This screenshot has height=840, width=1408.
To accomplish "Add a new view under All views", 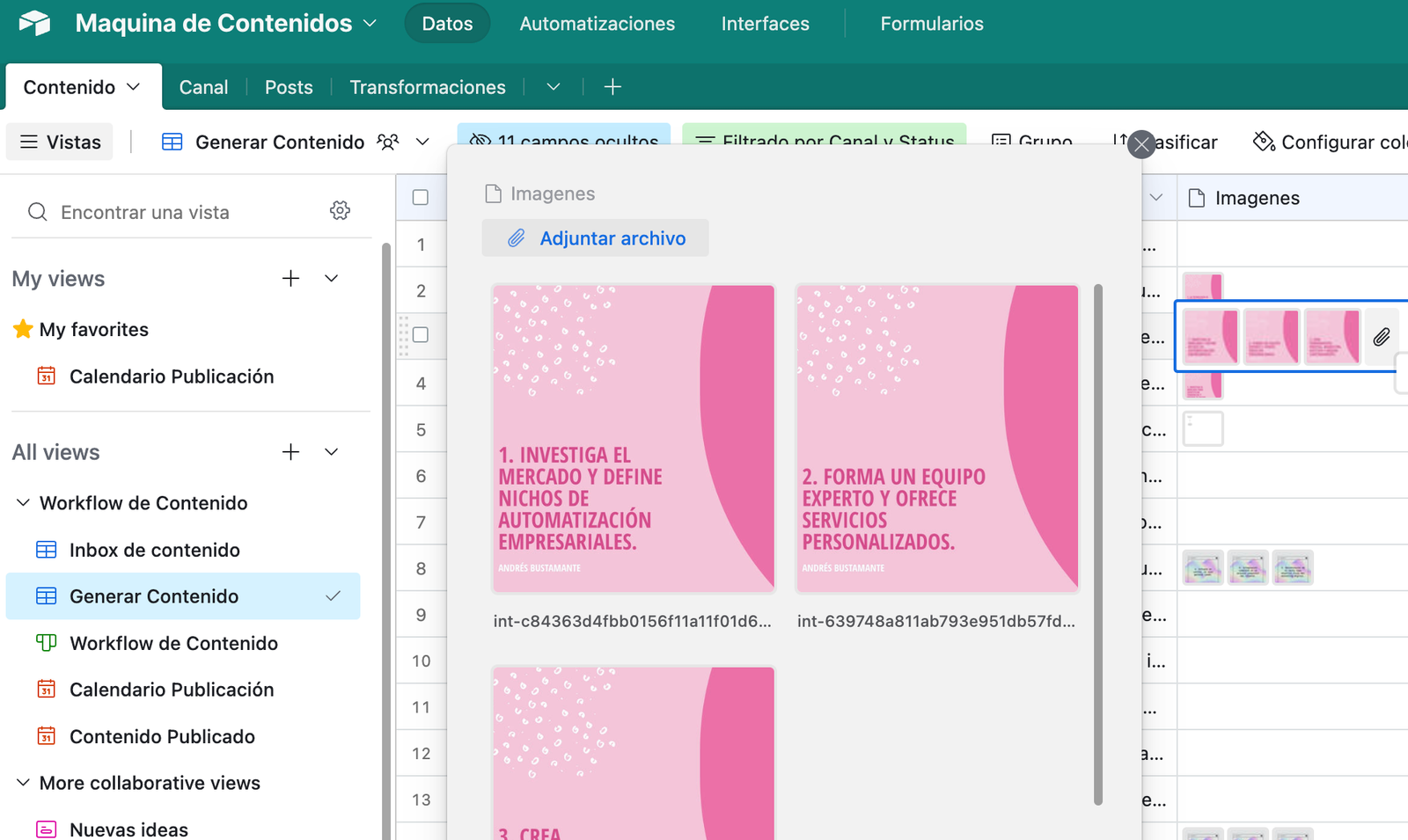I will (290, 452).
